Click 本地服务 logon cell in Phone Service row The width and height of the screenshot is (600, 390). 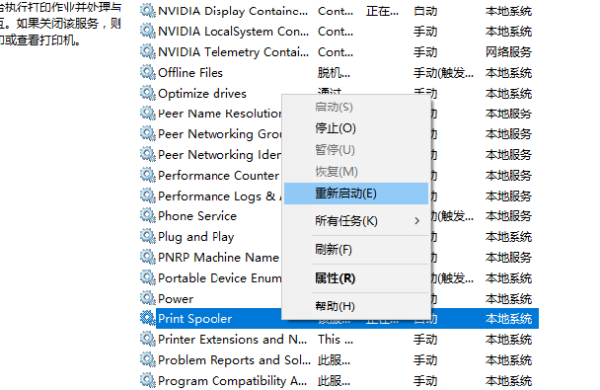509,216
